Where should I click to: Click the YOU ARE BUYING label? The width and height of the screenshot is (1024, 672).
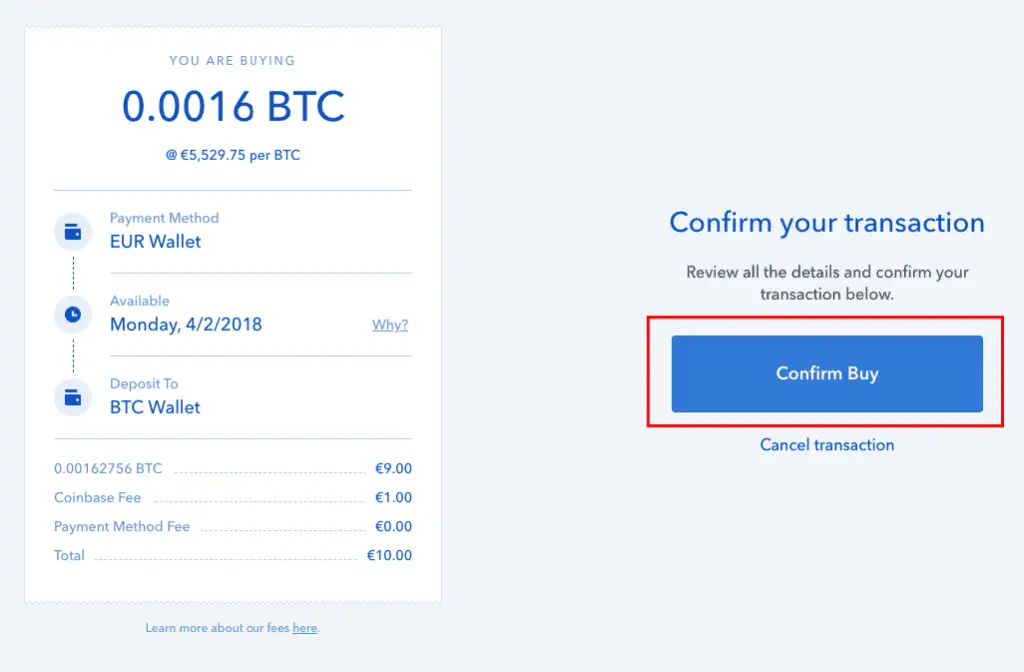click(x=232, y=61)
